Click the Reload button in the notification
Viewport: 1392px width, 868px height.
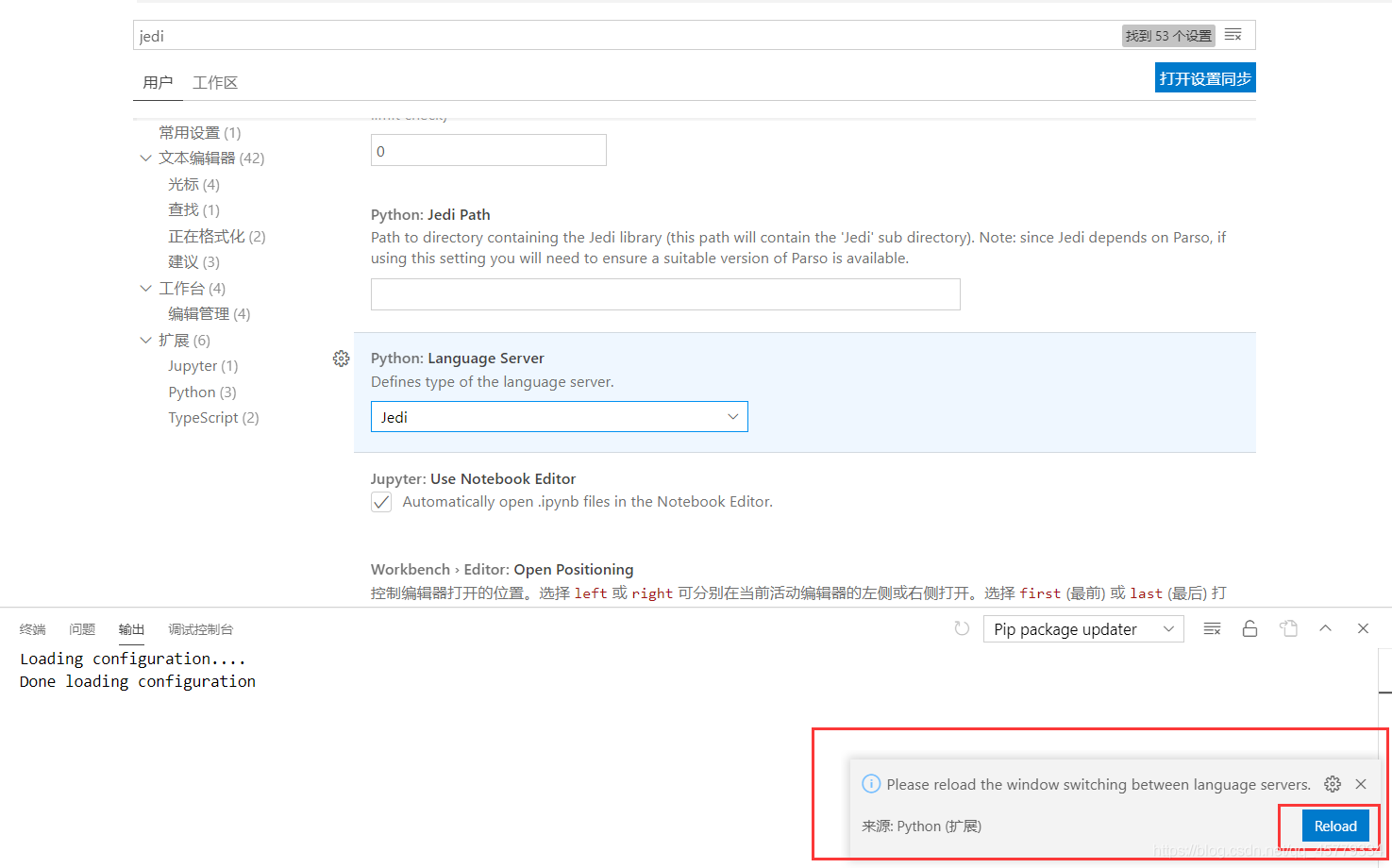1335,826
